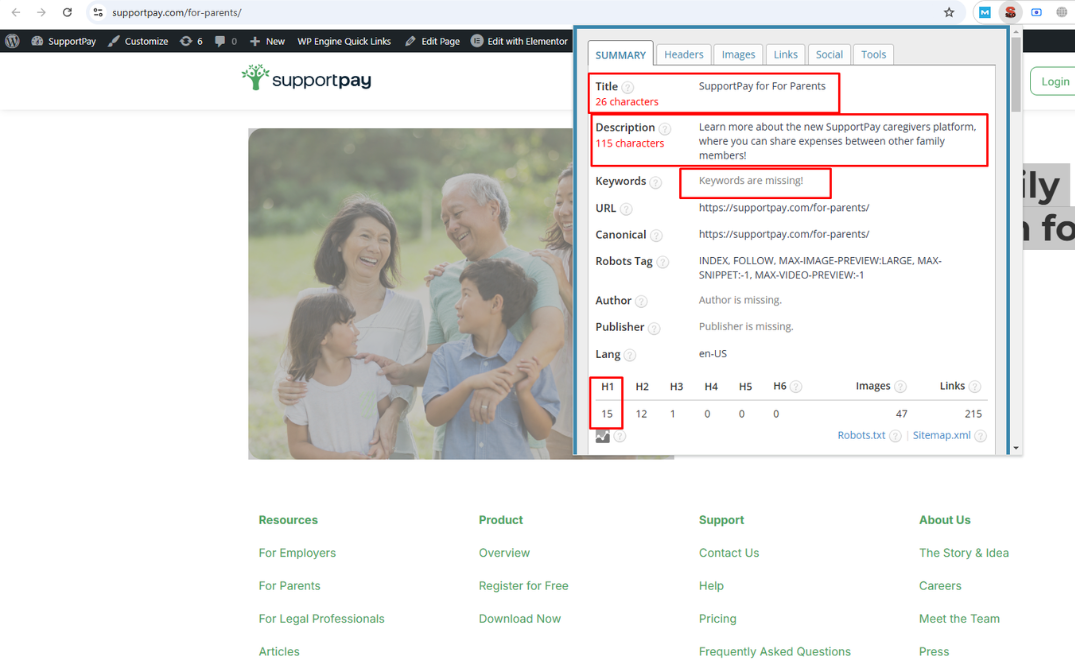Expand the SupportPay site menu
The width and height of the screenshot is (1075, 672).
coord(64,41)
